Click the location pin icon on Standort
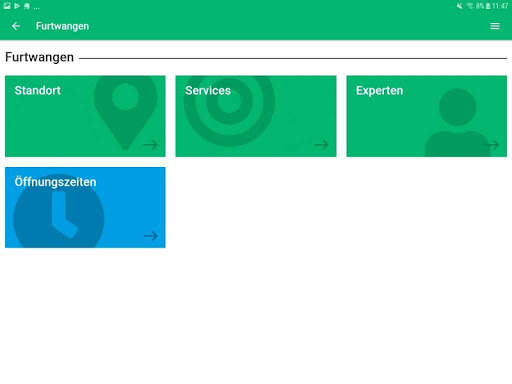The width and height of the screenshot is (512, 384). tap(126, 112)
